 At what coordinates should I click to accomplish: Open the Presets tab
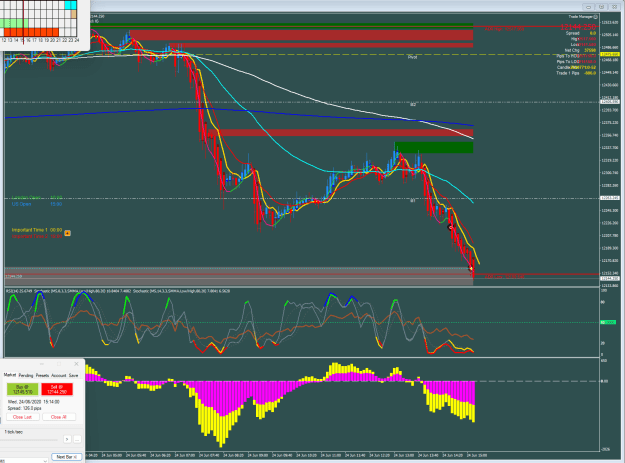[42, 375]
